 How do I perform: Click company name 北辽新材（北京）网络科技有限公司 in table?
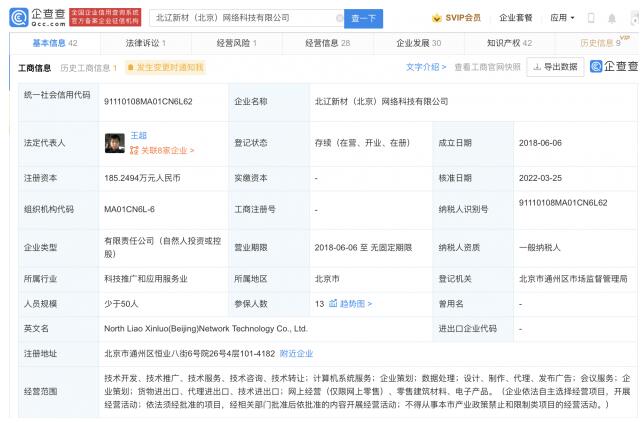(381, 101)
